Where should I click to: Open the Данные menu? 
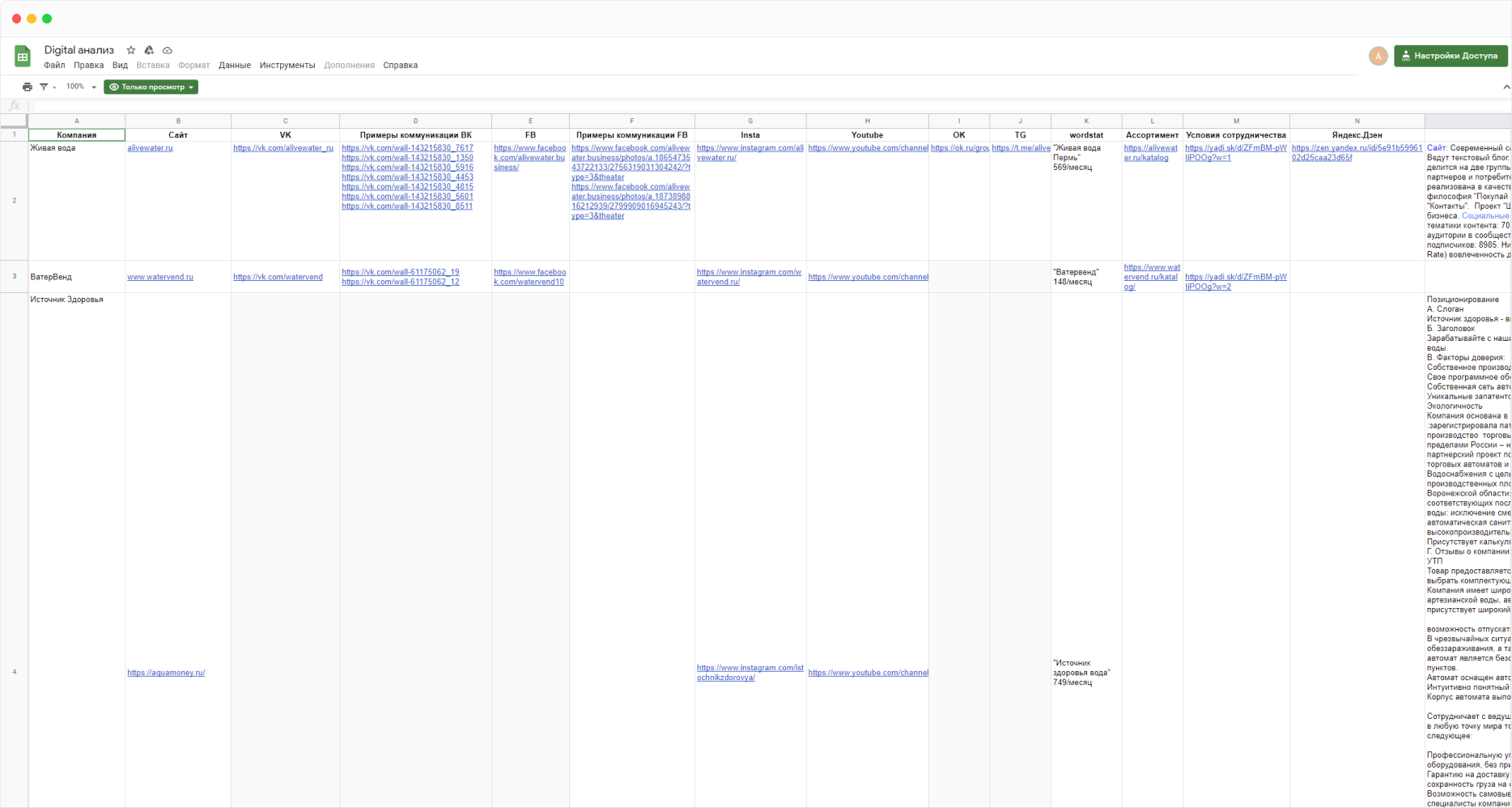click(235, 66)
